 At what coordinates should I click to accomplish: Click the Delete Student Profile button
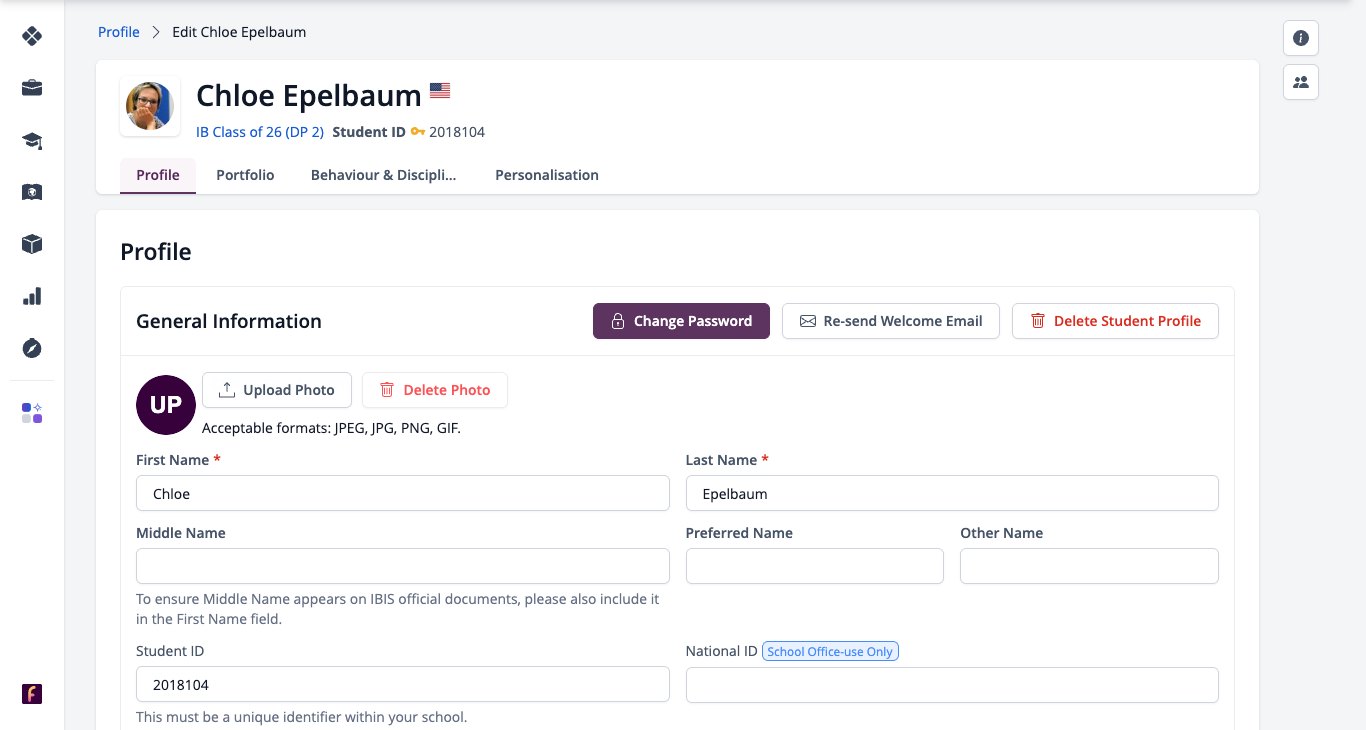[1115, 321]
